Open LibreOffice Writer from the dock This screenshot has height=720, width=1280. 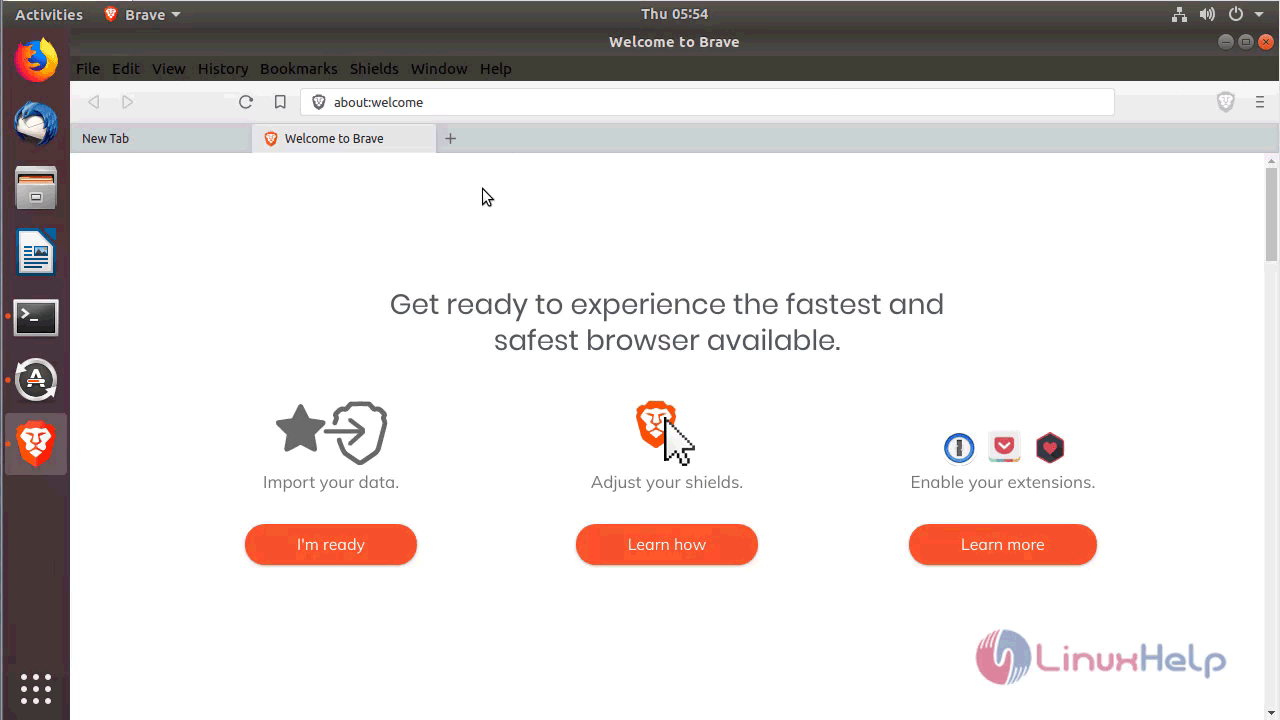(x=36, y=252)
